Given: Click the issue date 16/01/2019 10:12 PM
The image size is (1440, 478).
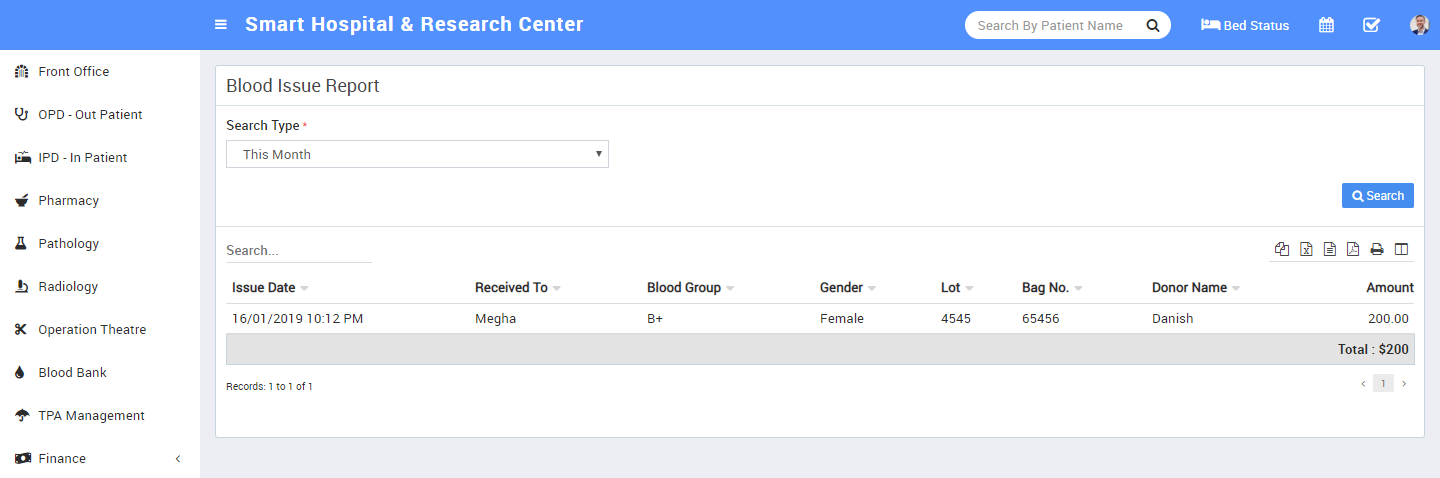Looking at the screenshot, I should point(297,319).
